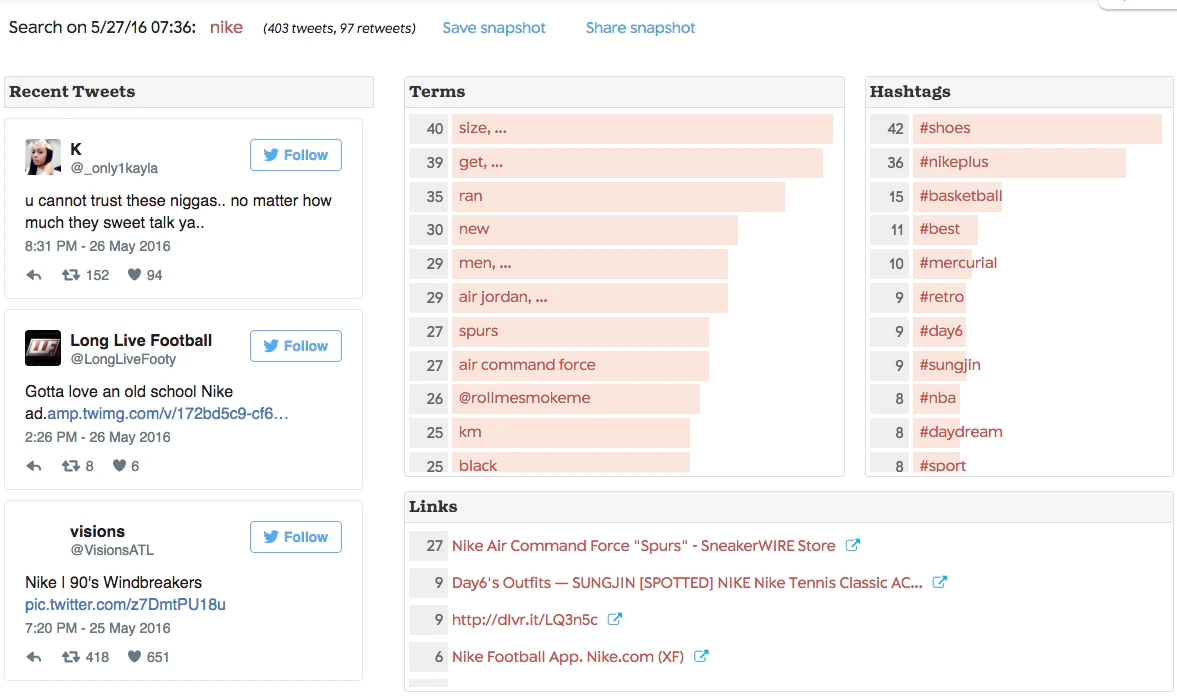Like the tweet with 94 likes
Viewport: 1177px width, 696px height.
tap(134, 275)
